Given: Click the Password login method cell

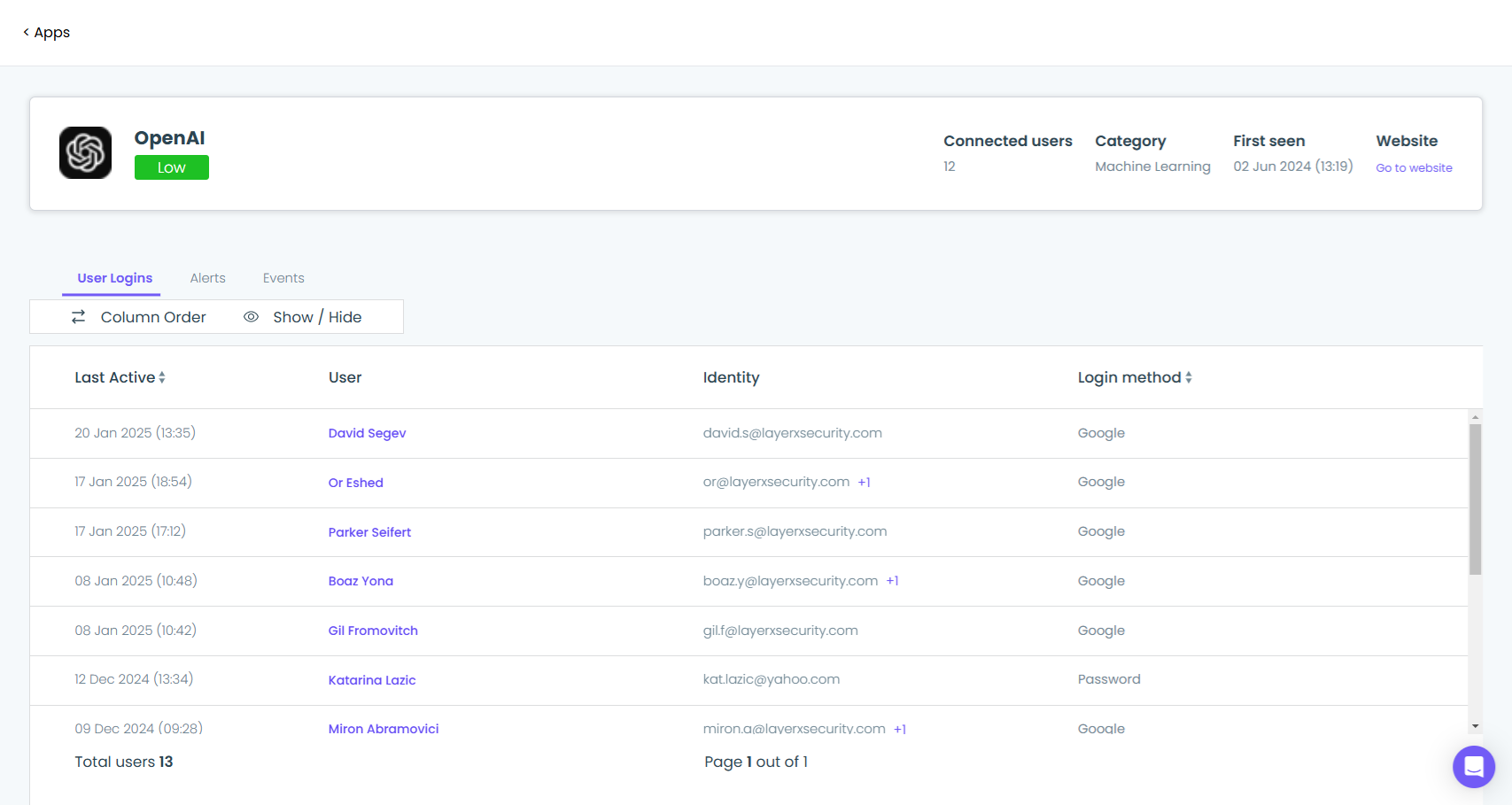Looking at the screenshot, I should coord(1109,679).
